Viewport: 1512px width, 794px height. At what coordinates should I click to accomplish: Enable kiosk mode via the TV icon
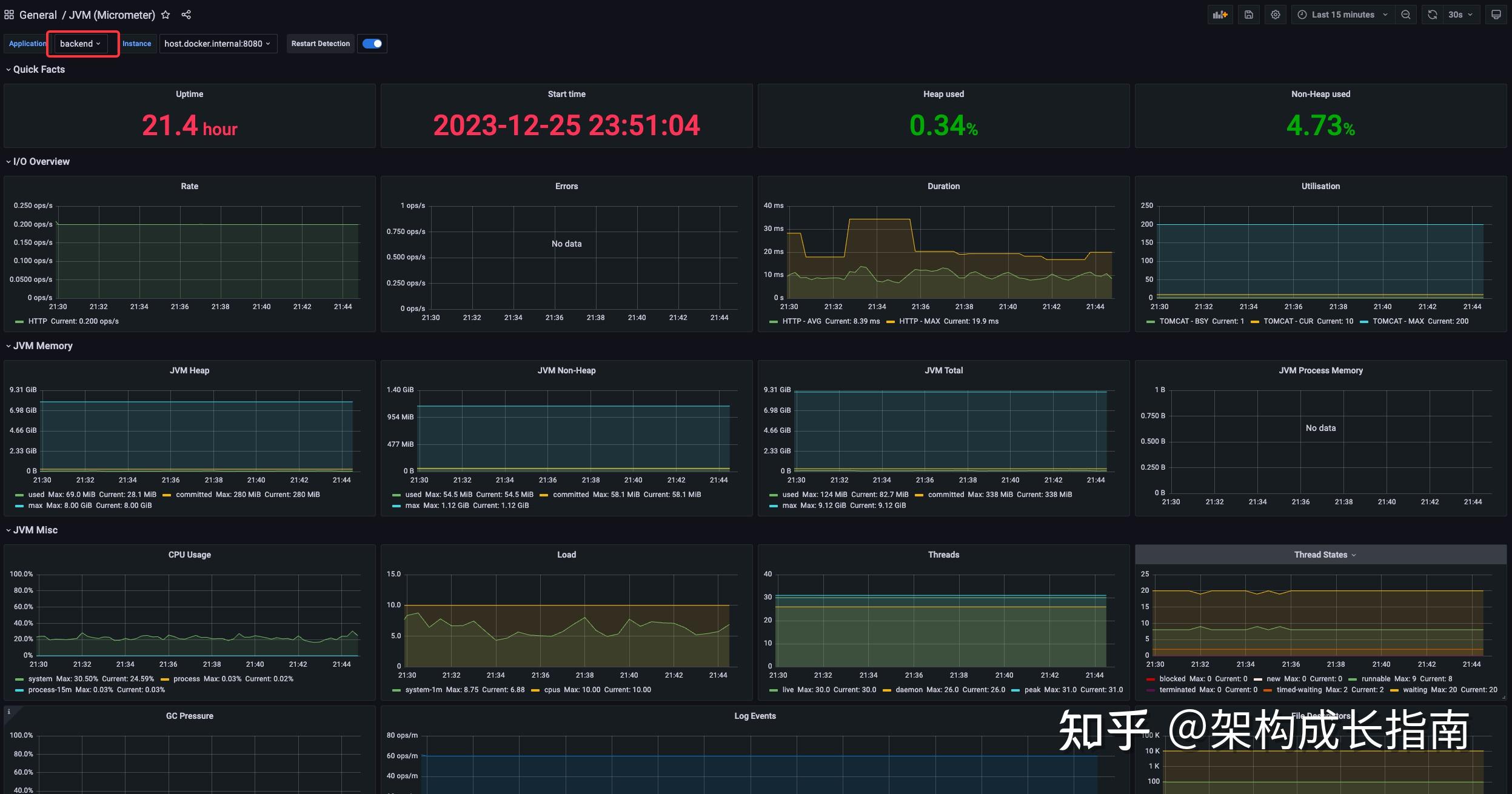(1496, 15)
